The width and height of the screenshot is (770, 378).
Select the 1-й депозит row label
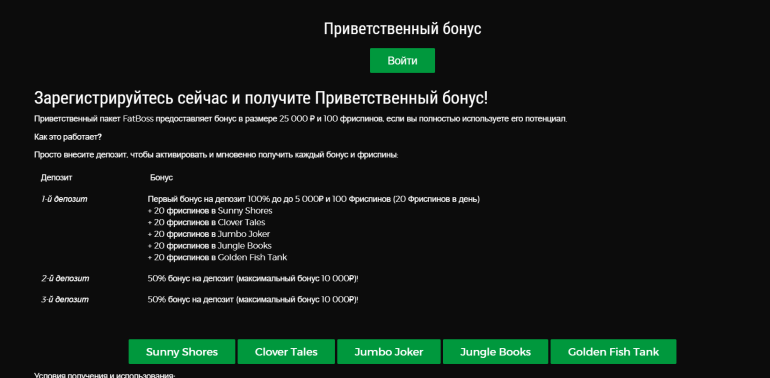(x=64, y=199)
